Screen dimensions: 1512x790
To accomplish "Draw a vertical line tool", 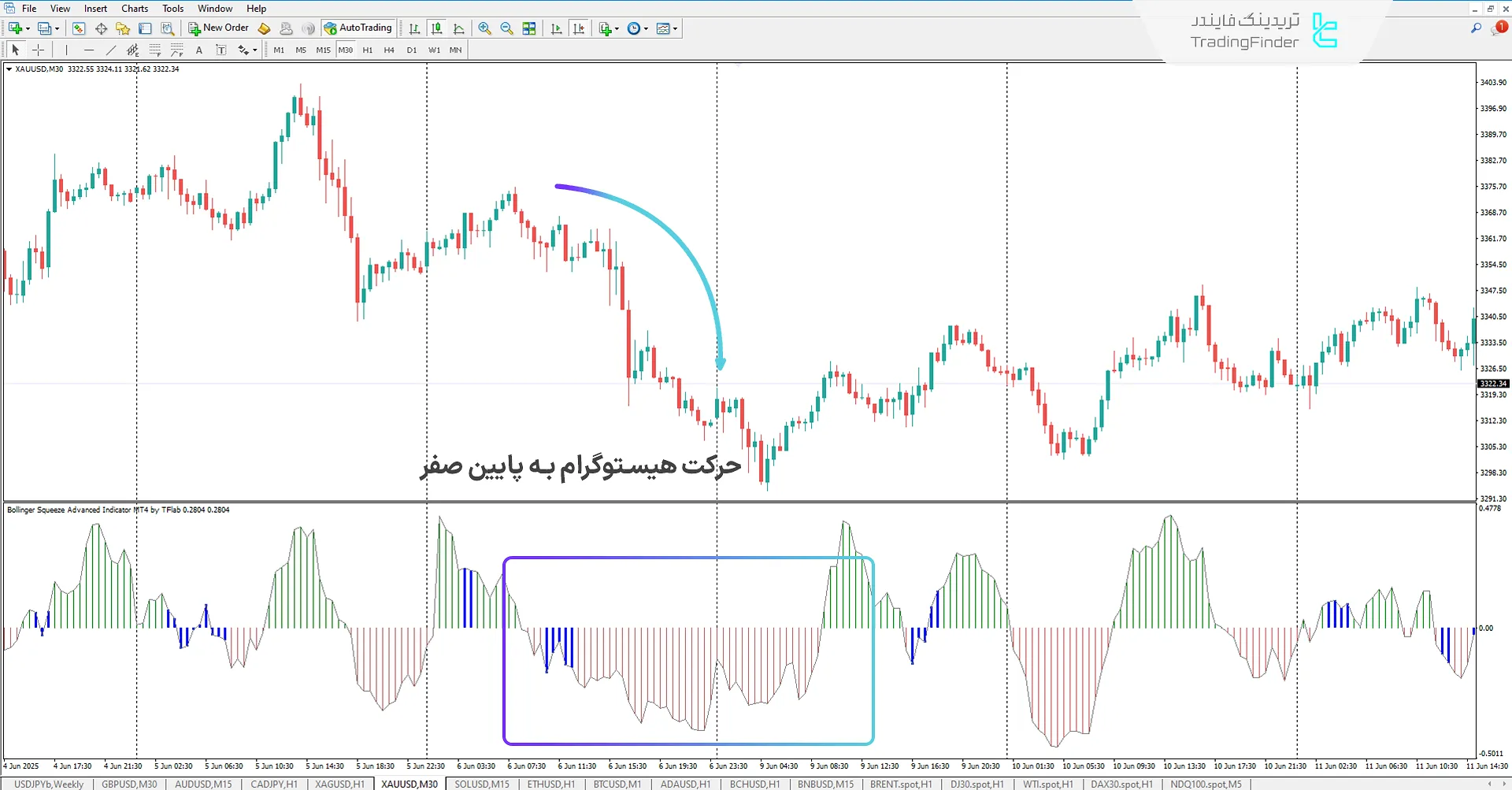I will click(x=67, y=50).
